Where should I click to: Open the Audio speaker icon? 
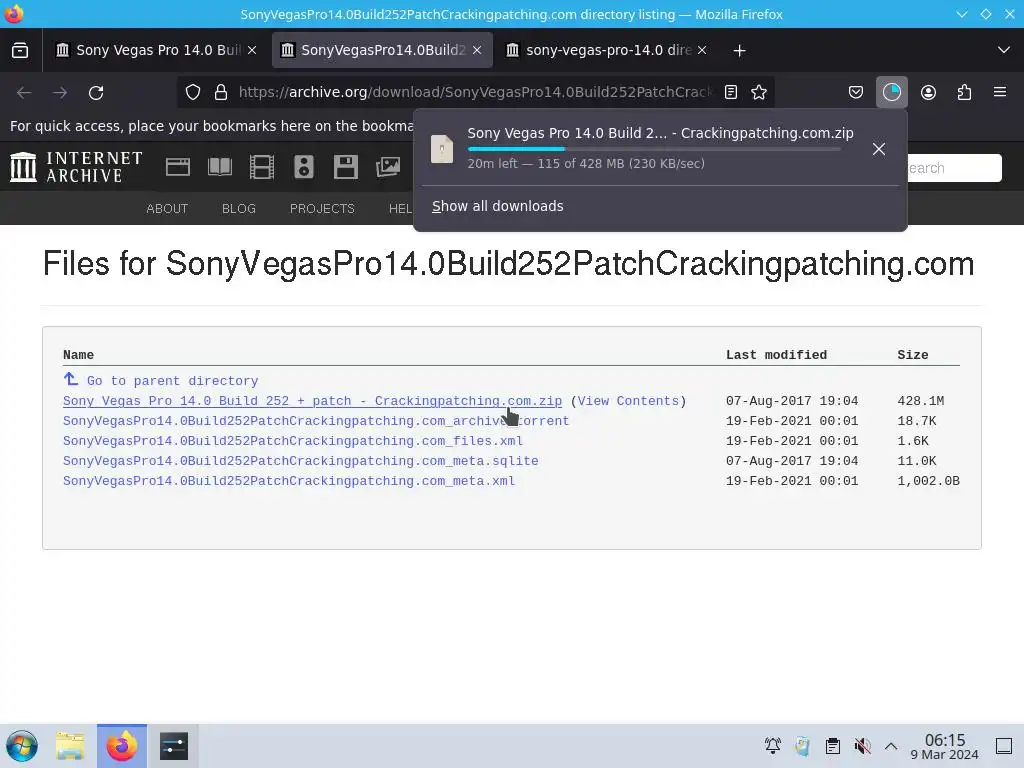pyautogui.click(x=304, y=167)
